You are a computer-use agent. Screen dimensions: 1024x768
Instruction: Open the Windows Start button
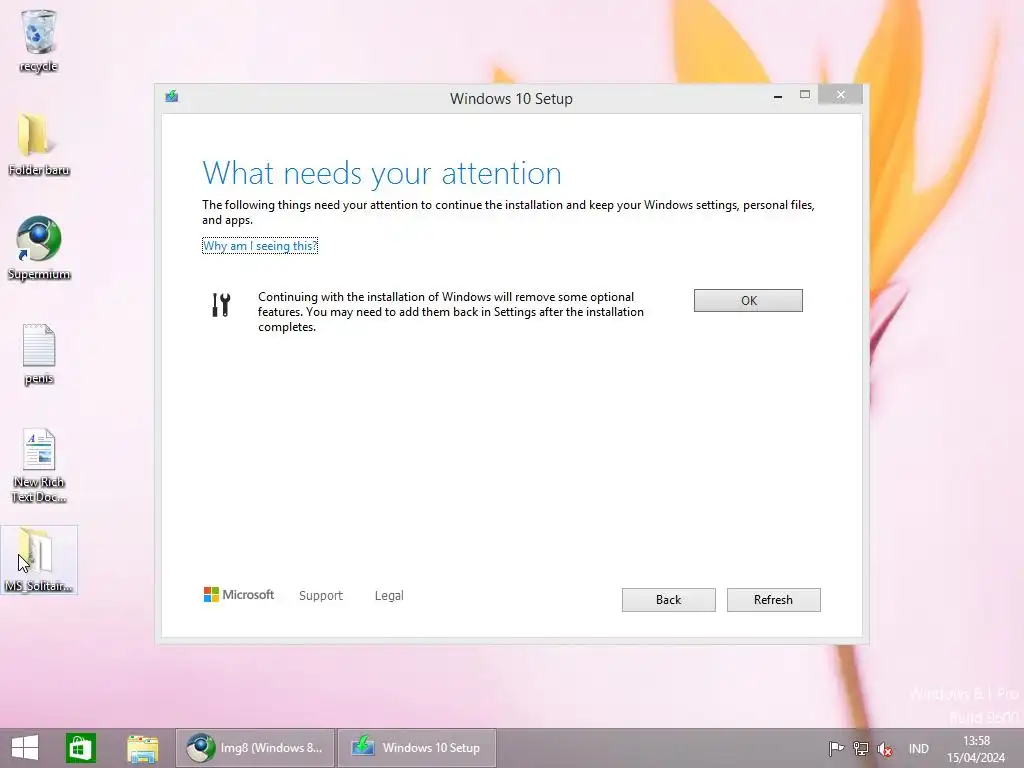coord(25,748)
